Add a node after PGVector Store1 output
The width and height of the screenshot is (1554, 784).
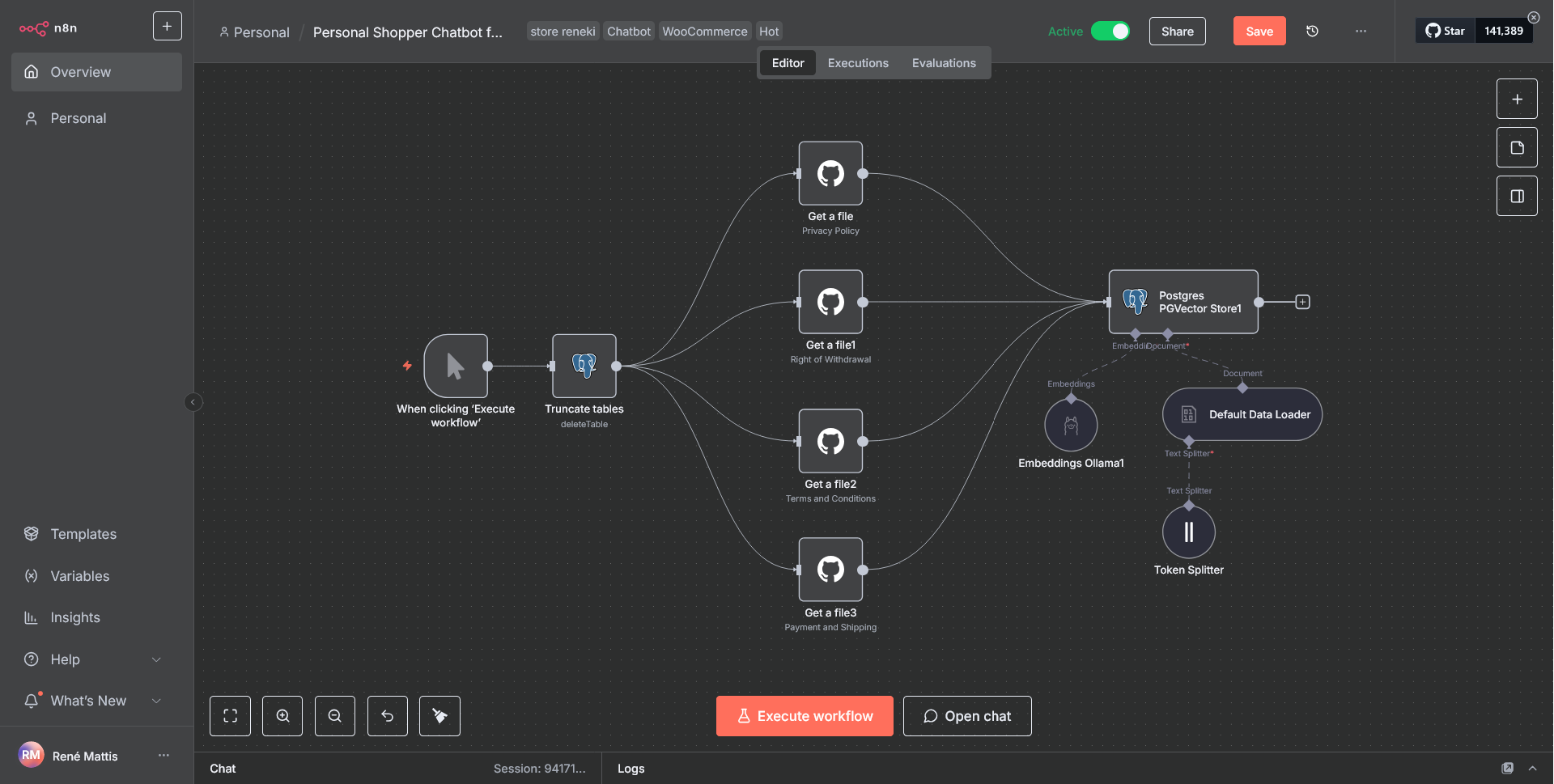coord(1302,302)
